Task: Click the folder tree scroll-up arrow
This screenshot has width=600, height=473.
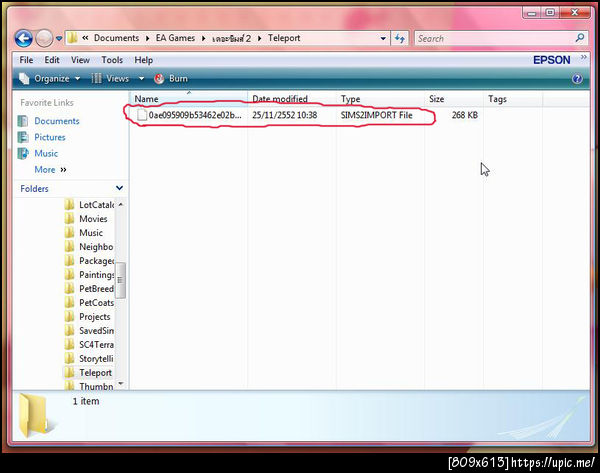Action: tap(121, 205)
